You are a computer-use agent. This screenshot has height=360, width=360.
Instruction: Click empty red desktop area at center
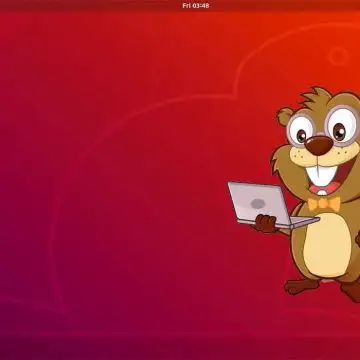pos(150,167)
